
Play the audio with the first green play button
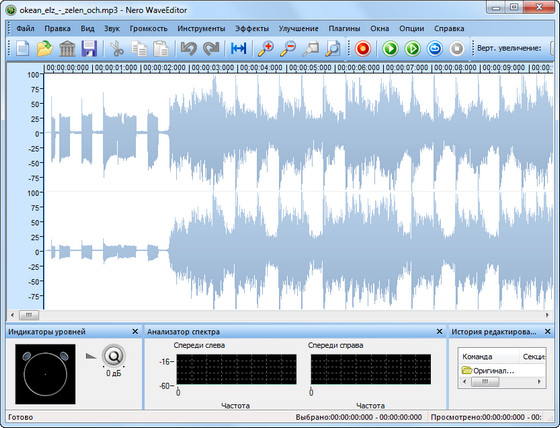click(390, 49)
